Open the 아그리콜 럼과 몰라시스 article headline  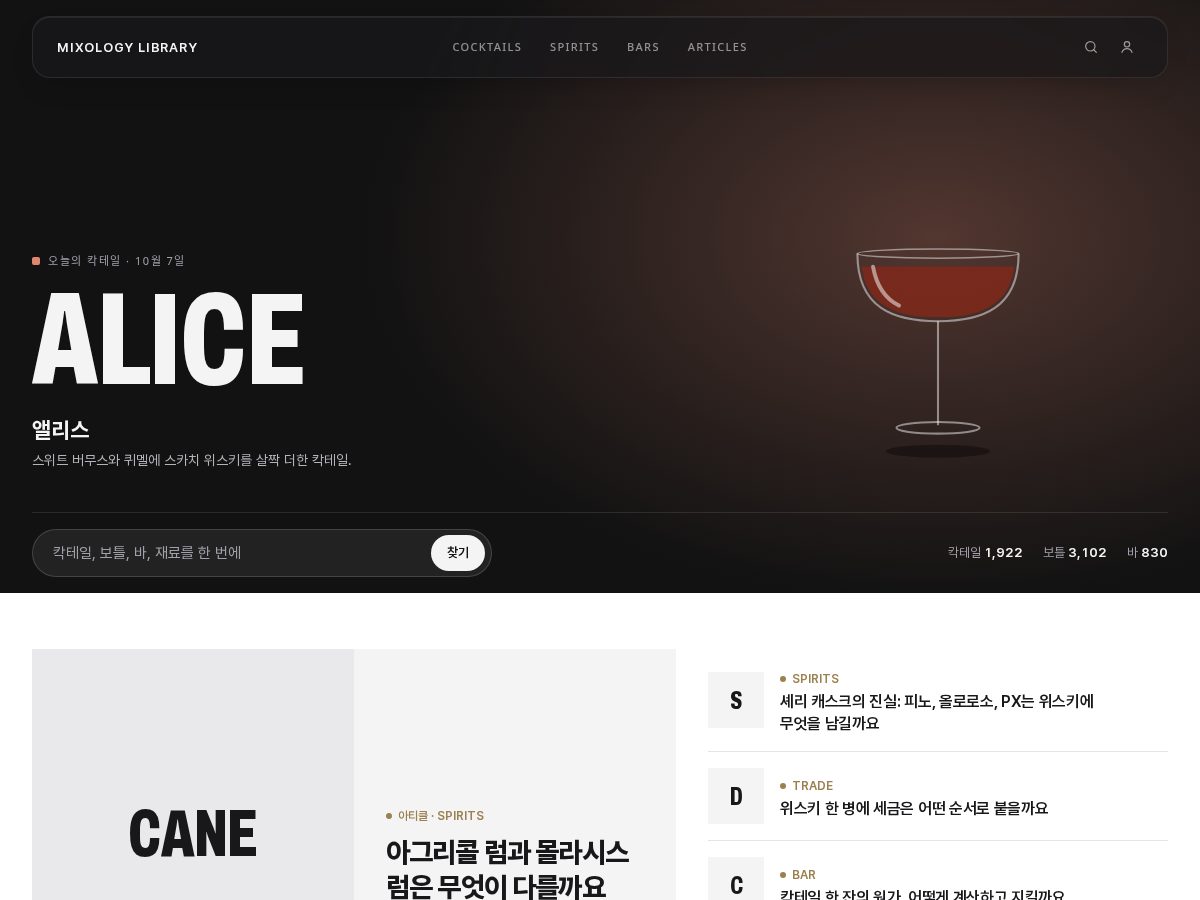coord(507,869)
